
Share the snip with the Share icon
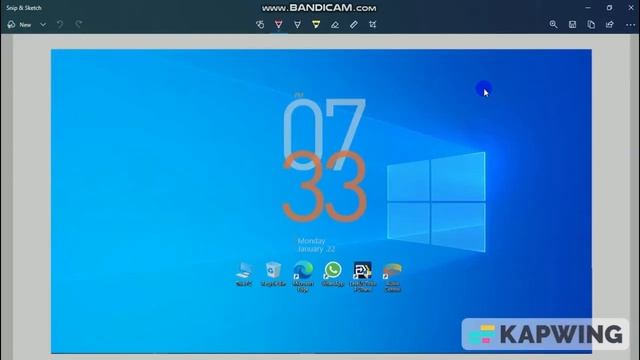pyautogui.click(x=610, y=24)
